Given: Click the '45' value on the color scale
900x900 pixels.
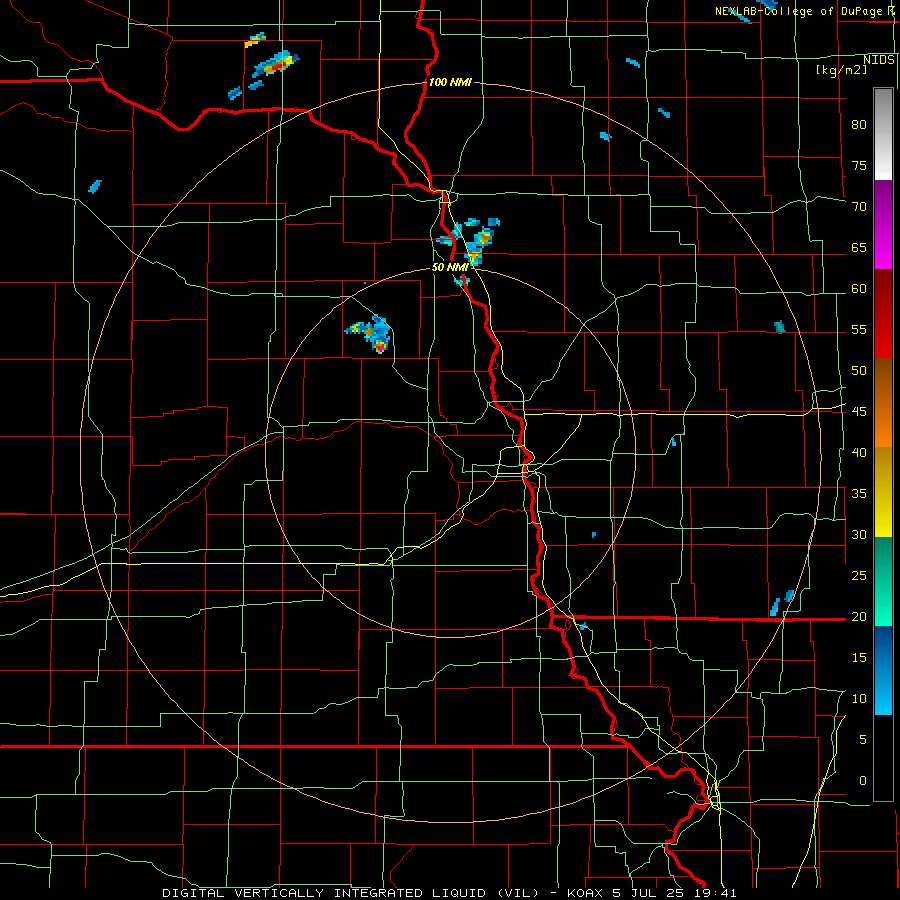Looking at the screenshot, I should click(859, 412).
